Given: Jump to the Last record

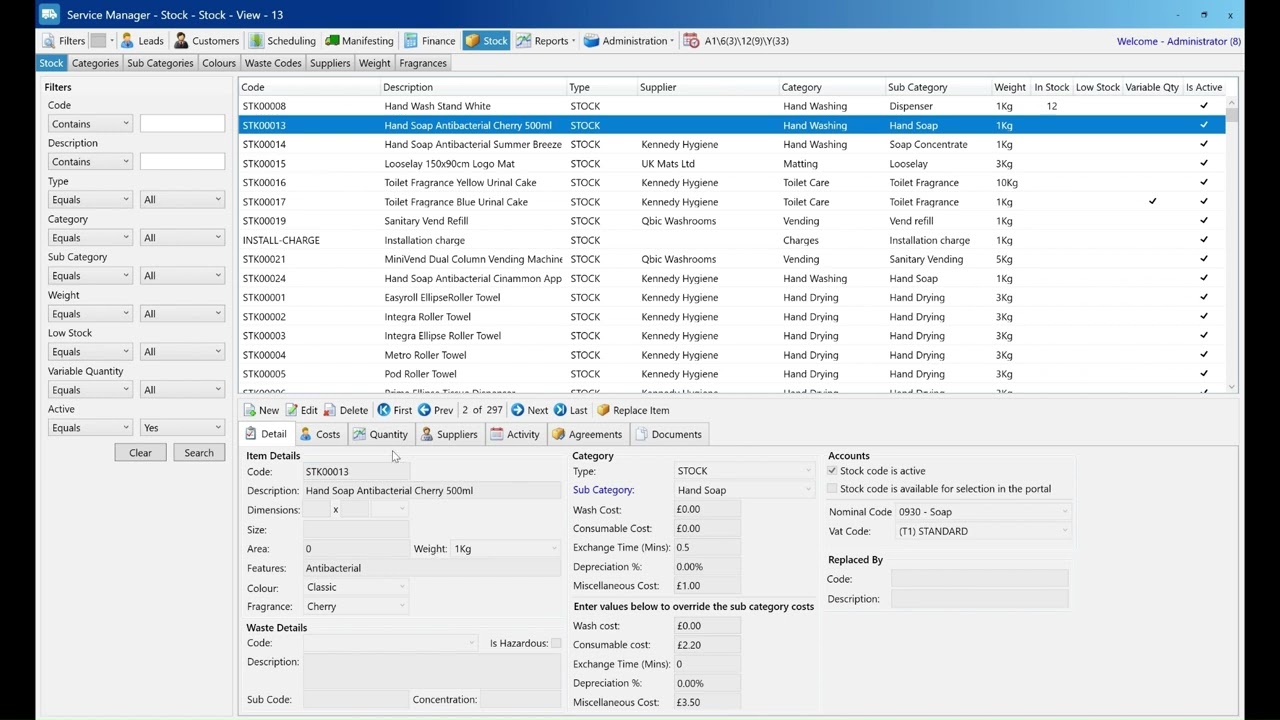Looking at the screenshot, I should click(570, 410).
